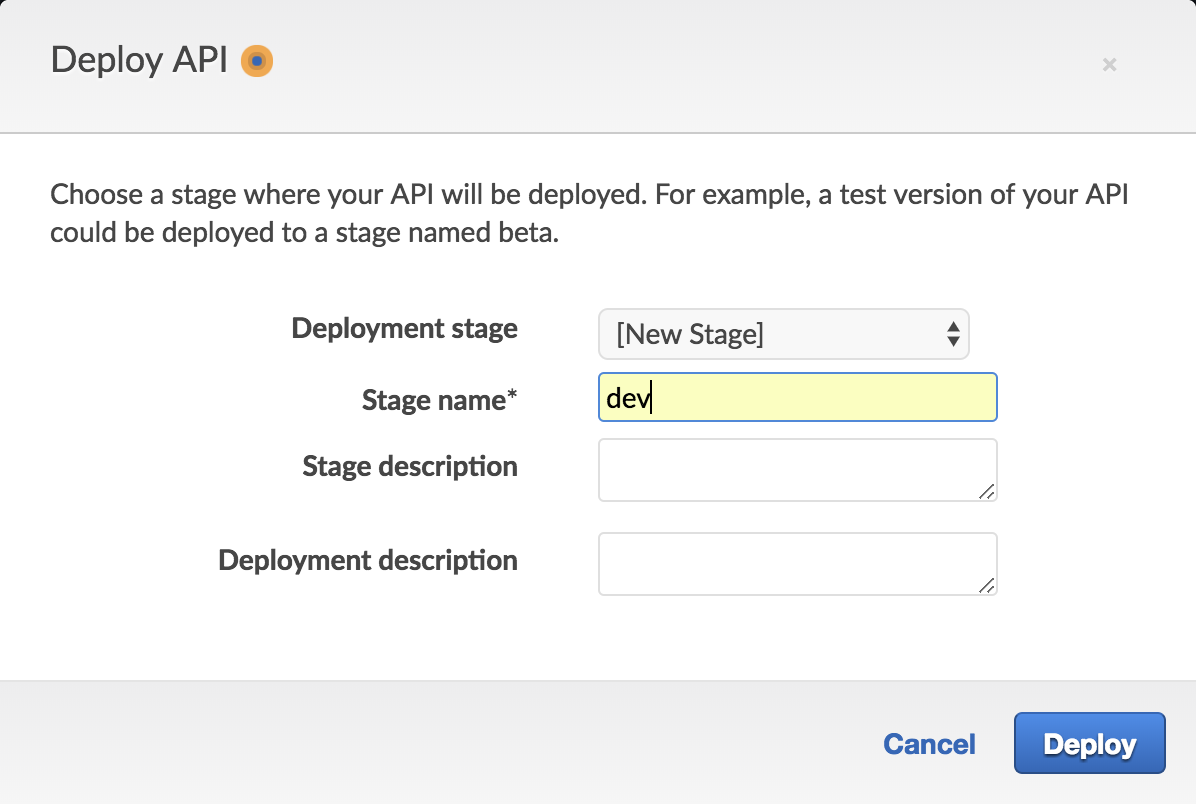
Task: Click the orange indicator beside Deploy API
Action: click(257, 61)
